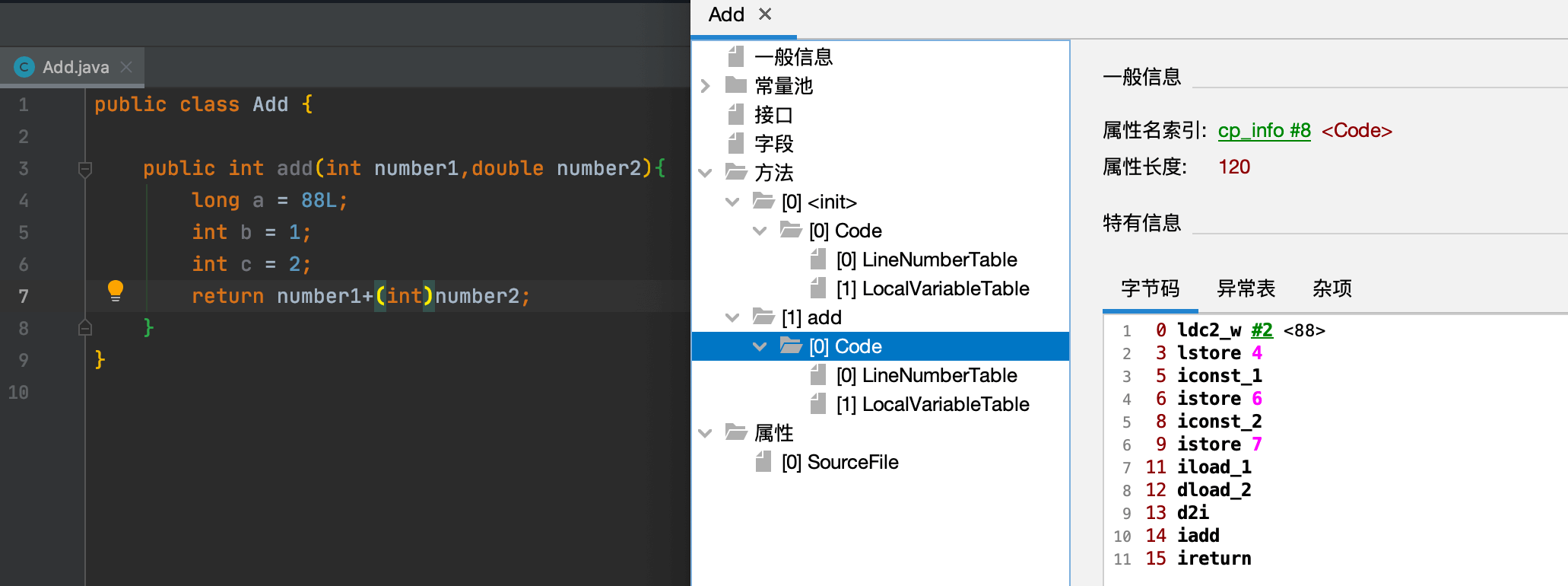Switch to the 异常表 tab
The width and height of the screenshot is (1568, 586).
coord(1246,288)
